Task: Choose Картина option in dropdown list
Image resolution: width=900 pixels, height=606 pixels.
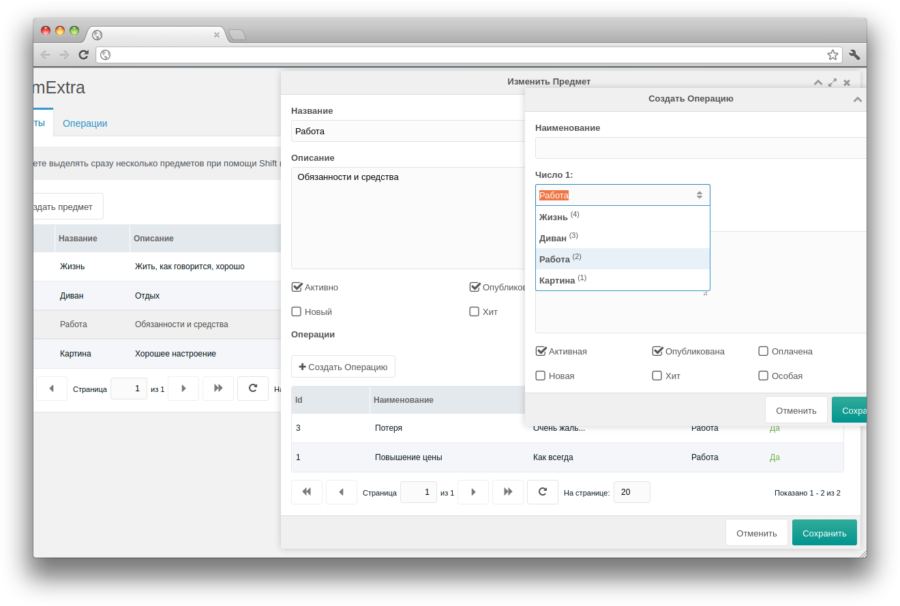Action: [x=557, y=280]
